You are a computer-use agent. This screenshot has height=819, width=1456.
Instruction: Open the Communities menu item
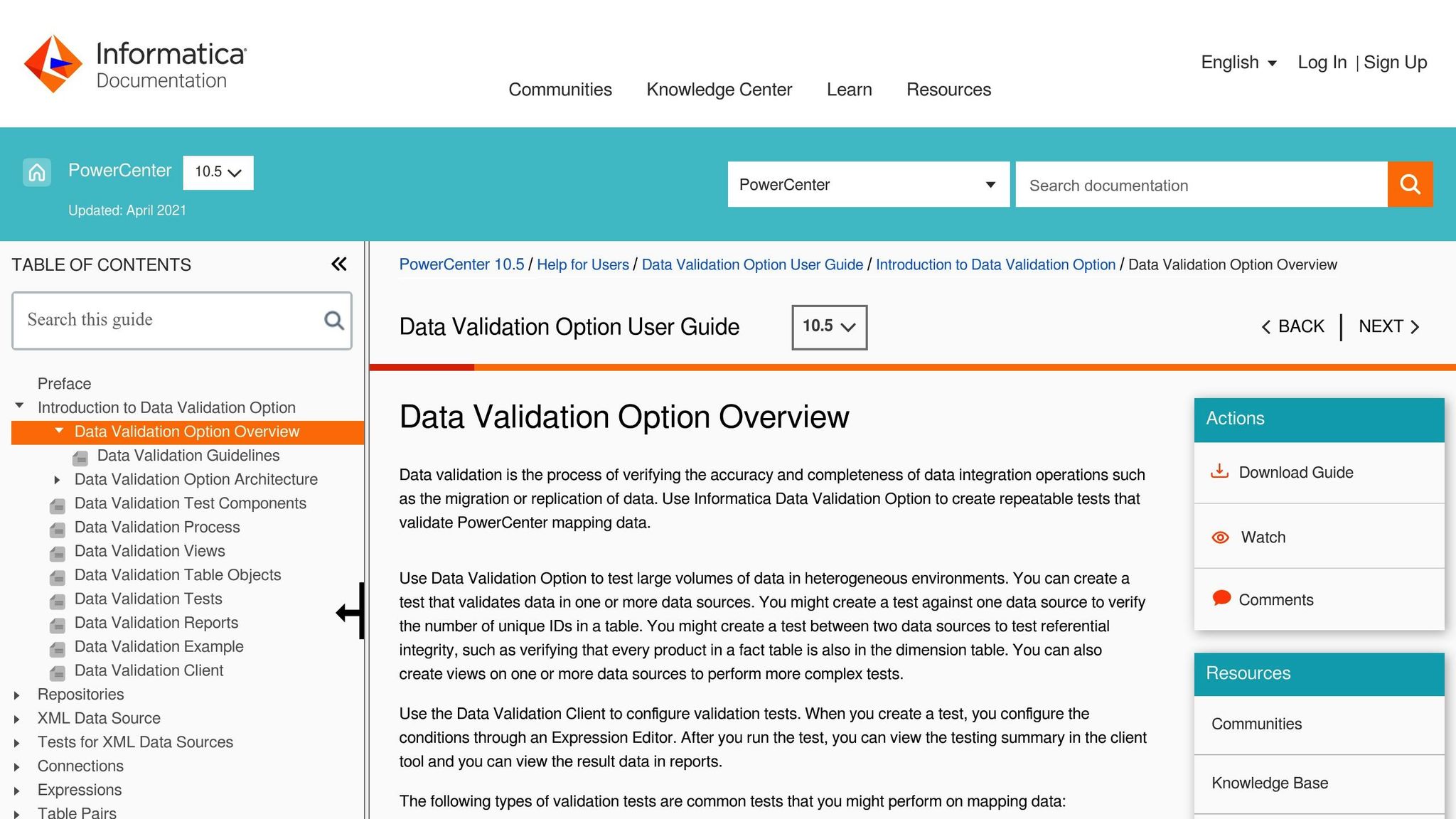[x=560, y=90]
